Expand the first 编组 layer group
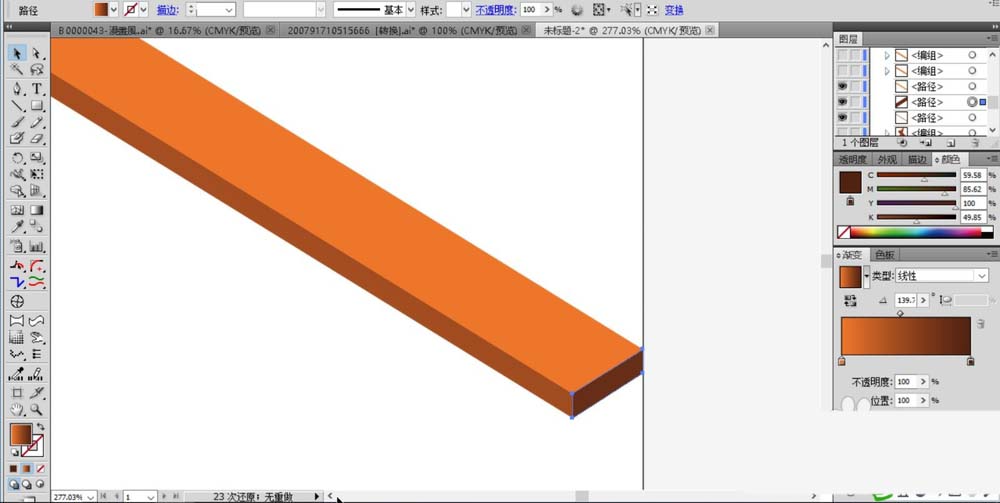 [886, 55]
